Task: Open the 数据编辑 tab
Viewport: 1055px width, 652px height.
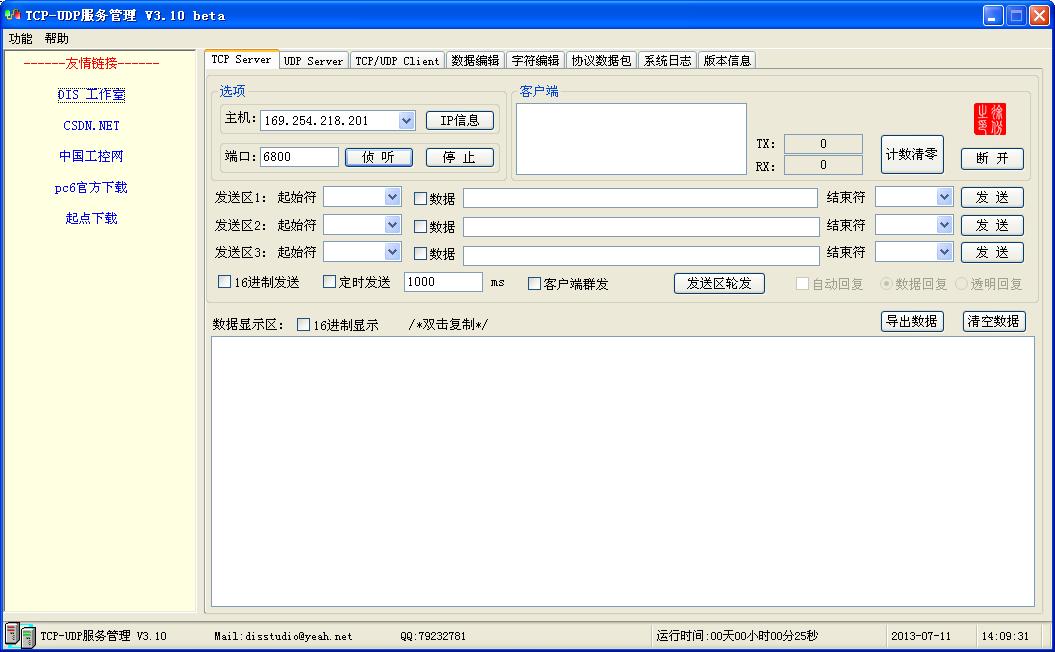Action: point(475,61)
